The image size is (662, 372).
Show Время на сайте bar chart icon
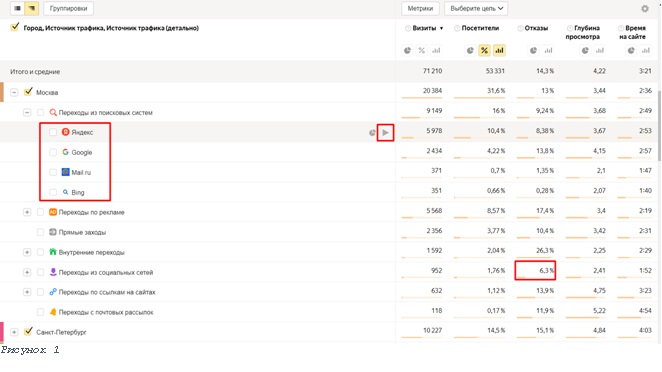(x=646, y=51)
